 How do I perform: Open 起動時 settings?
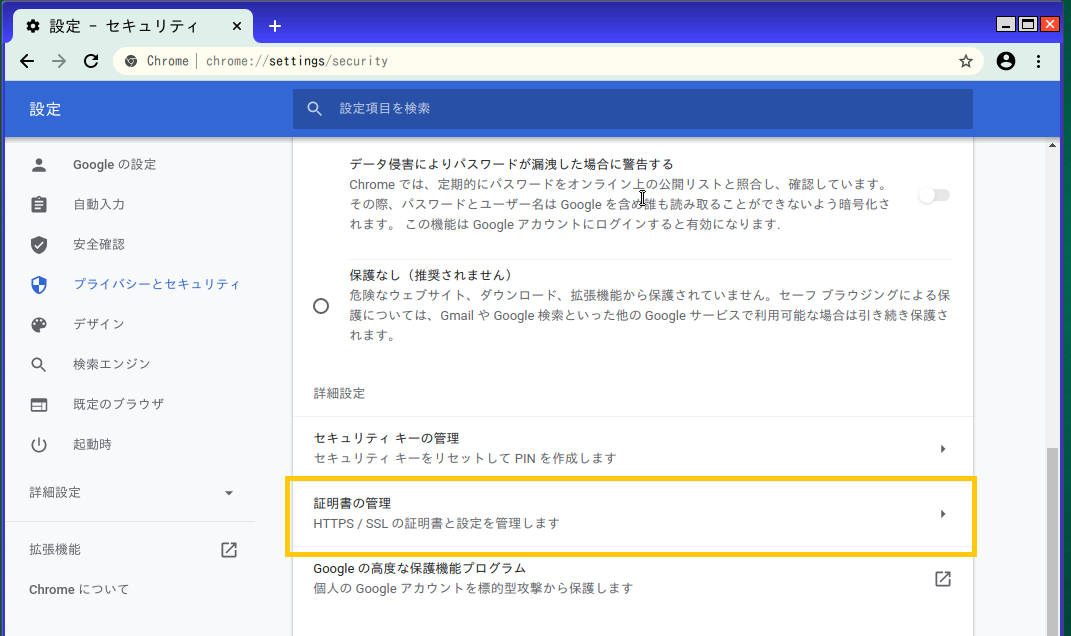tap(92, 445)
